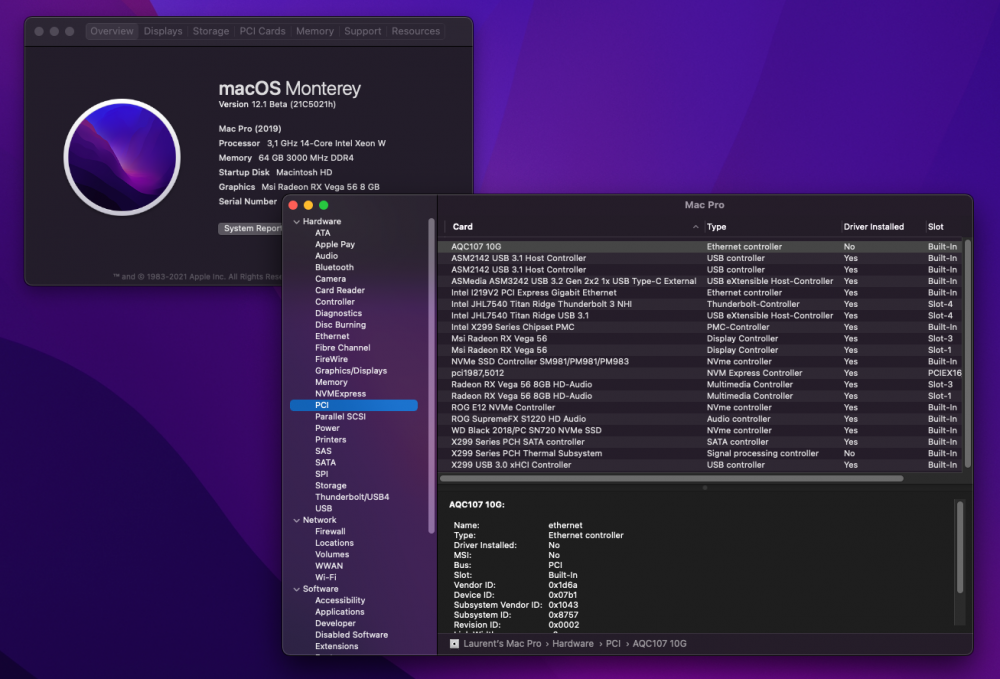Select Ethernet in the sidebar
This screenshot has width=1000, height=679.
click(332, 337)
